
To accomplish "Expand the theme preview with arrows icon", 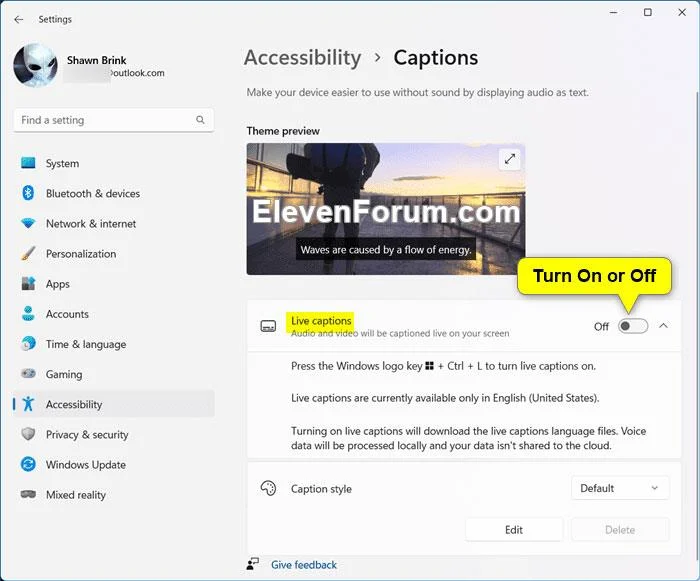I will point(509,159).
